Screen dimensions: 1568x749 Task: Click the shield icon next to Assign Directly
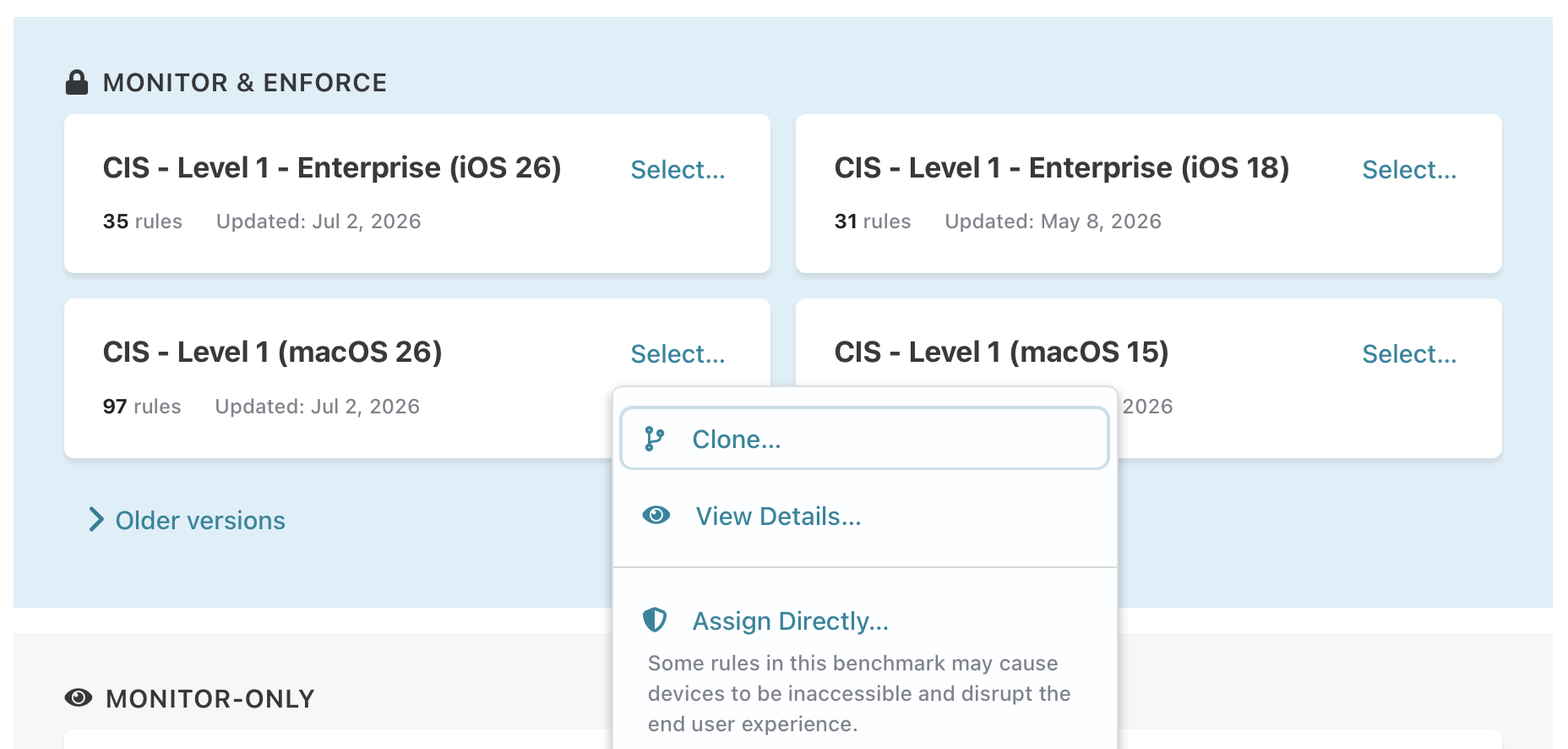[655, 620]
